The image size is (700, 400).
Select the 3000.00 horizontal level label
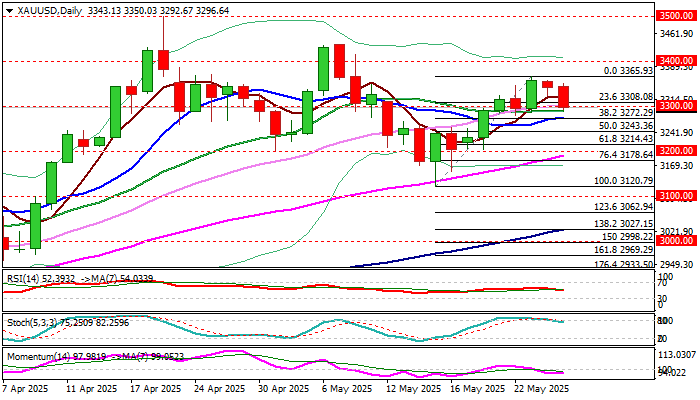click(x=676, y=241)
